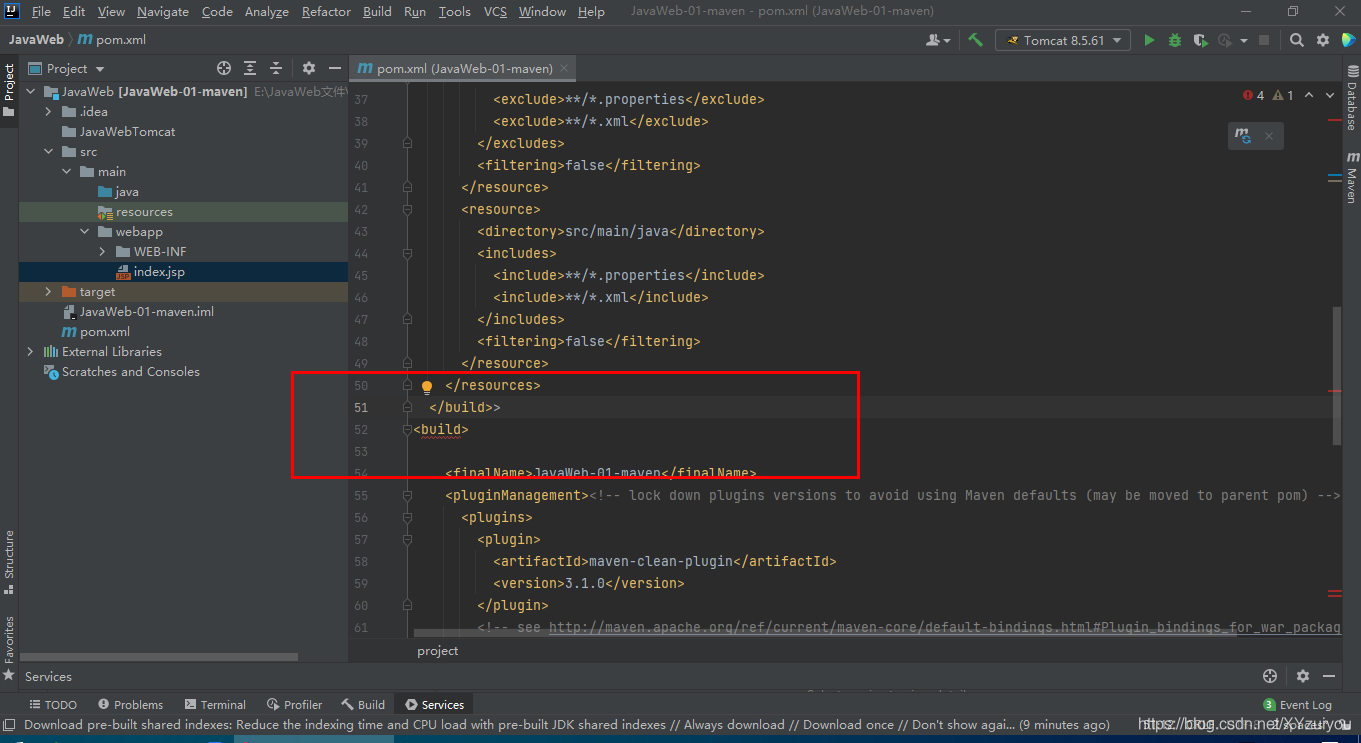Open the Navigate menu
1361x743 pixels.
(163, 12)
